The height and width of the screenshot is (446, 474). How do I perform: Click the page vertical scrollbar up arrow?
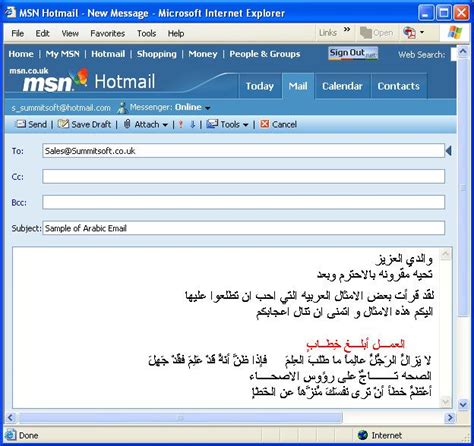463,52
